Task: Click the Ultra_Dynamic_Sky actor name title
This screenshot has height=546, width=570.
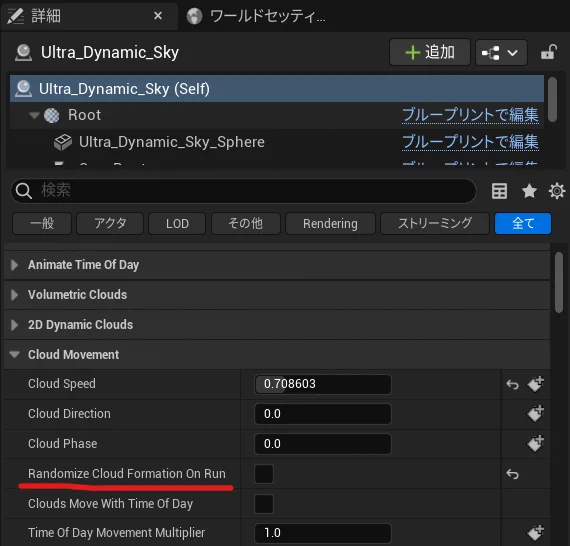Action: pyautogui.click(x=110, y=53)
